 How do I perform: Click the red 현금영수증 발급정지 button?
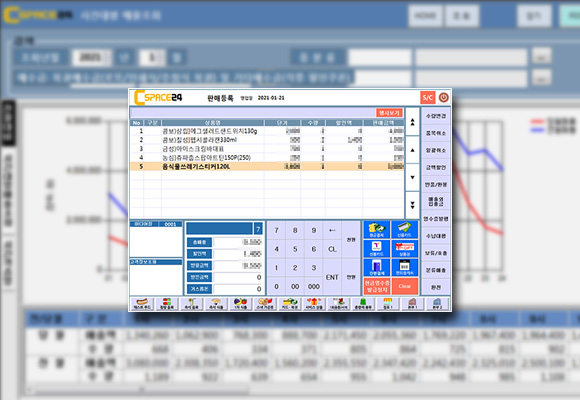tap(377, 286)
